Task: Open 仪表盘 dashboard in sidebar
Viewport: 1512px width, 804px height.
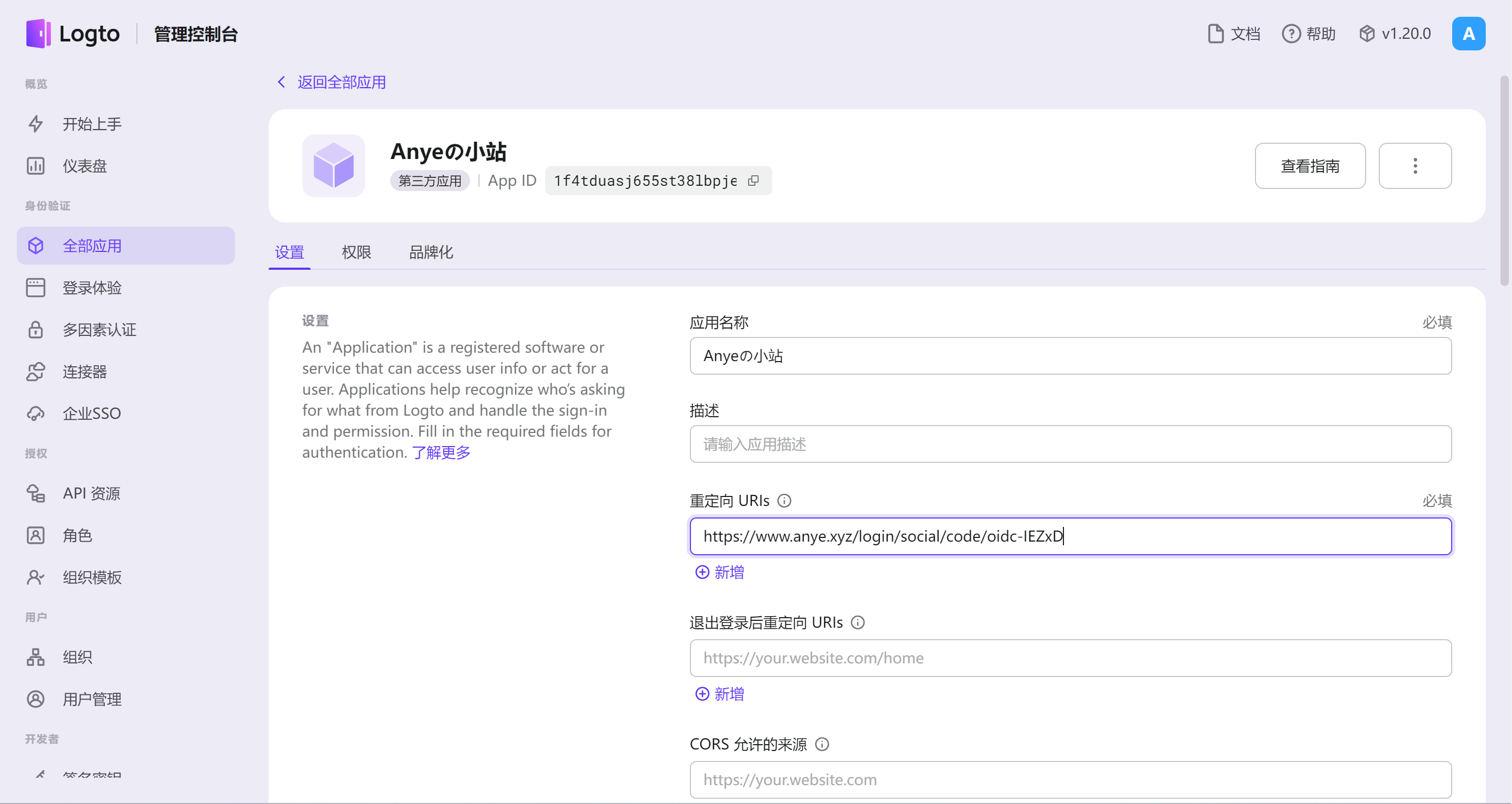Action: click(x=84, y=166)
